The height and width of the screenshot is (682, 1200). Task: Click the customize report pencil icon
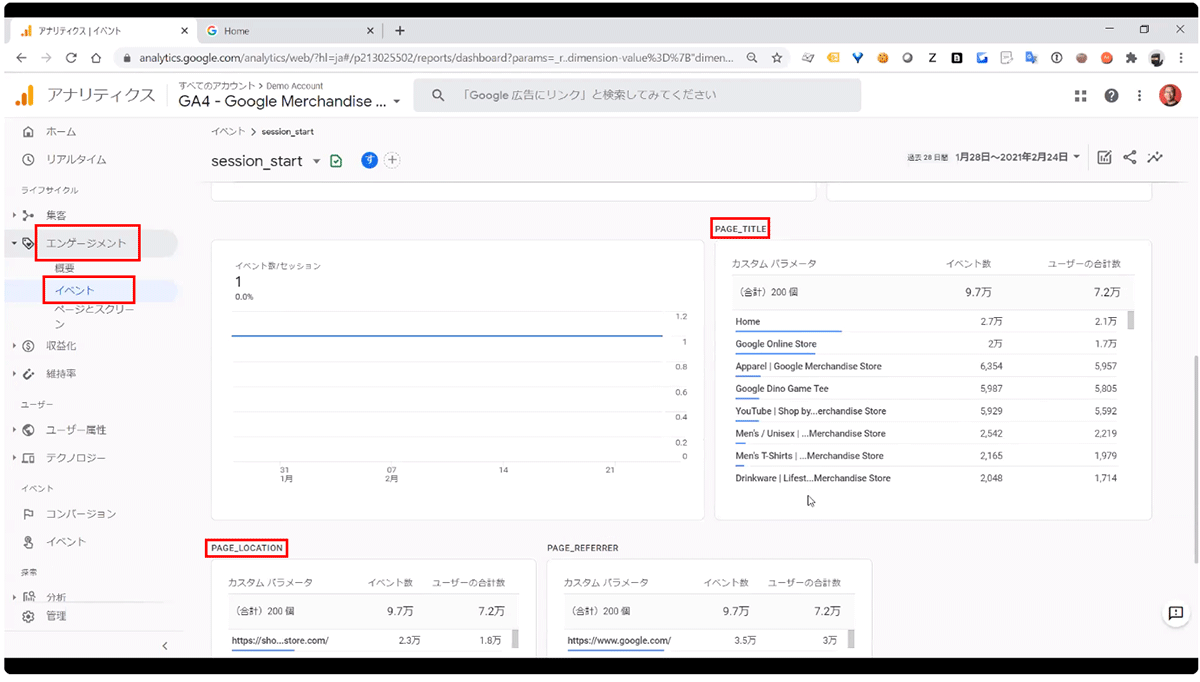click(1104, 157)
